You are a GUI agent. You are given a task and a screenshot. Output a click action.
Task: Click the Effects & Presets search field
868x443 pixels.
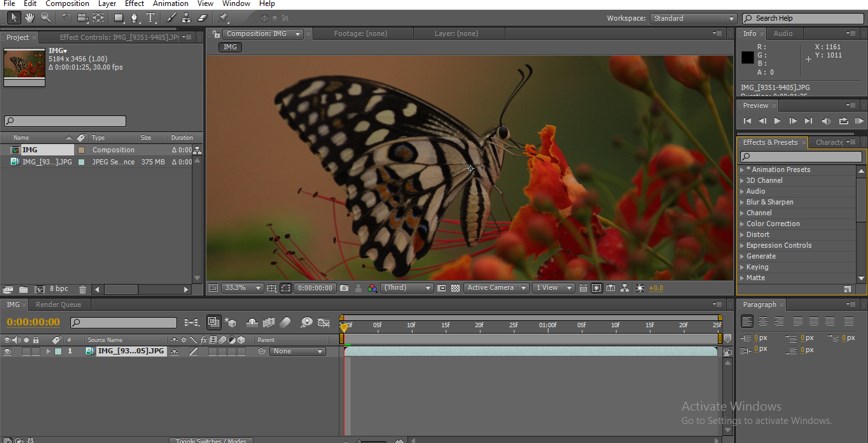800,157
